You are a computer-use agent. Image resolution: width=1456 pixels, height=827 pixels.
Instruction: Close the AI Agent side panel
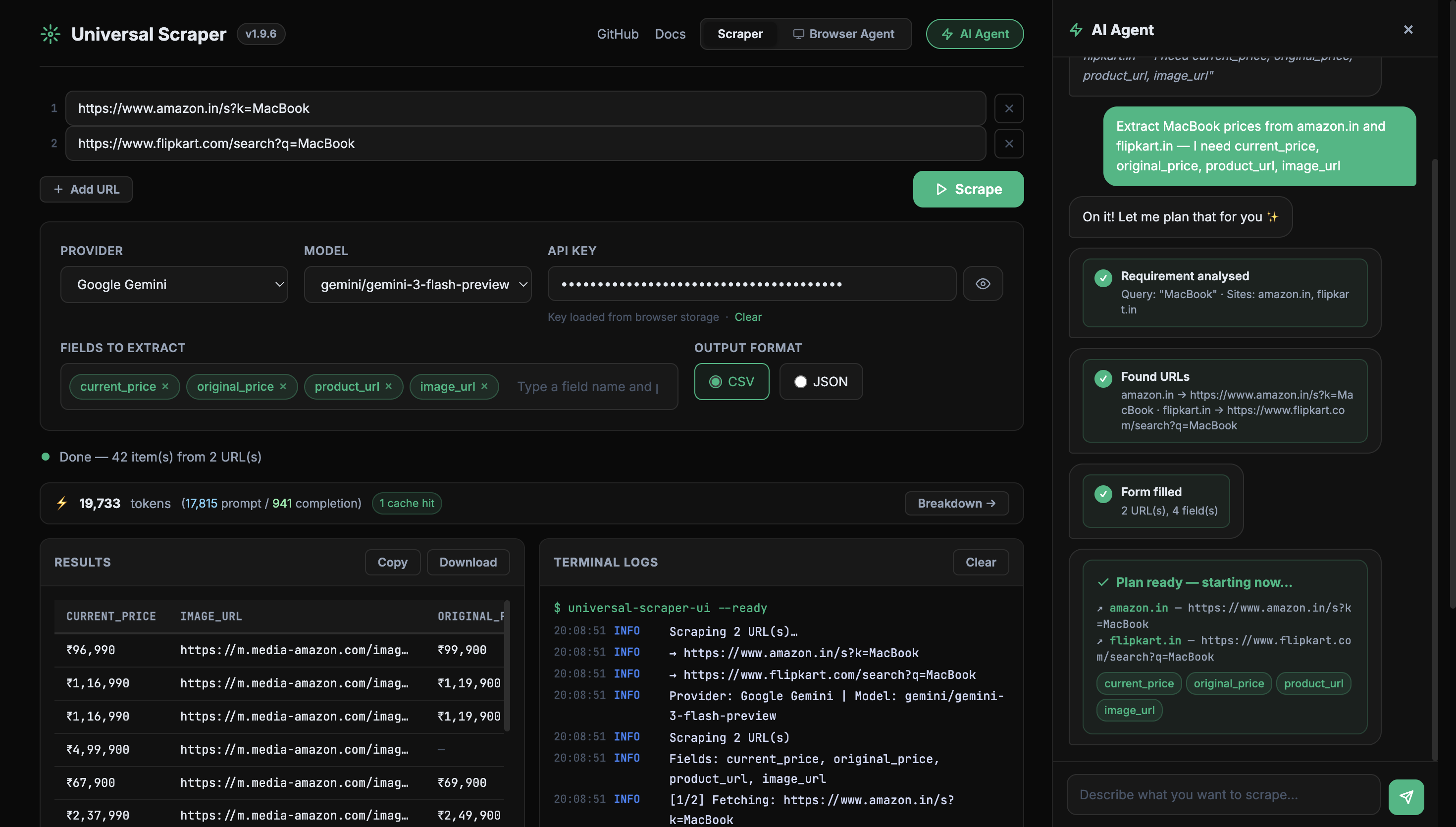(x=1408, y=30)
